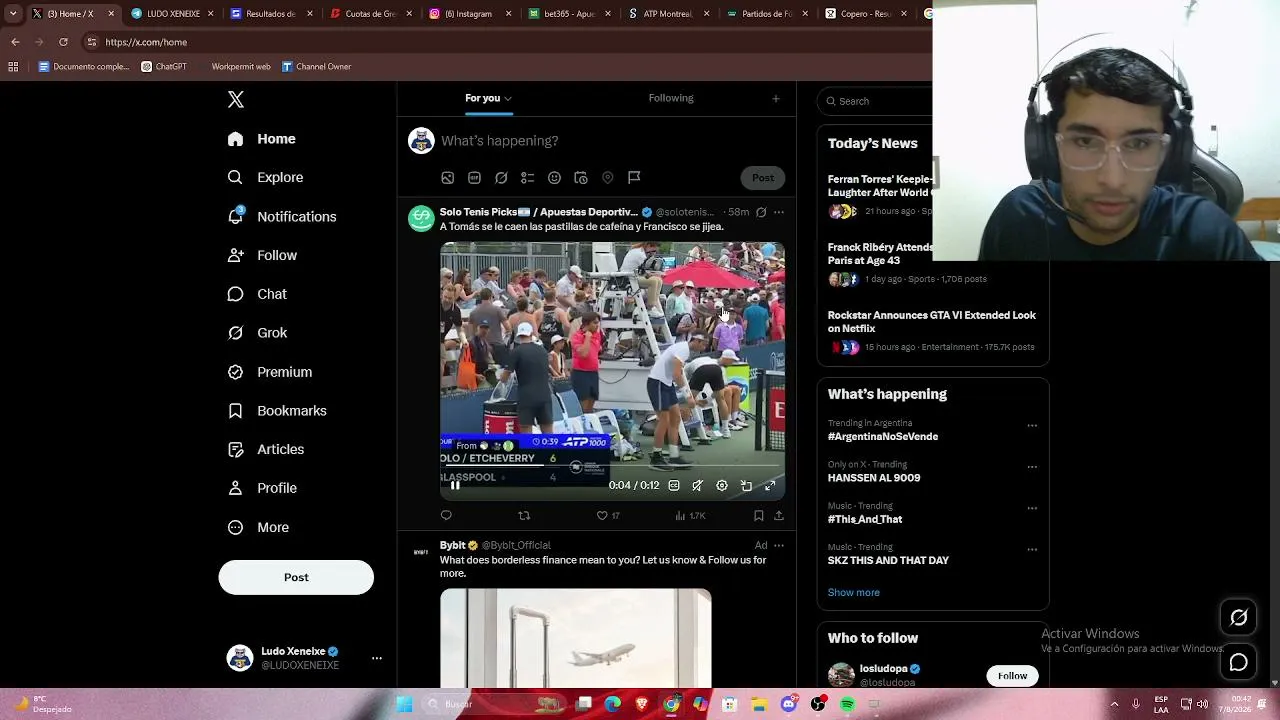Open video settings gear on the tennis video
The image size is (1280, 720).
coord(722,486)
